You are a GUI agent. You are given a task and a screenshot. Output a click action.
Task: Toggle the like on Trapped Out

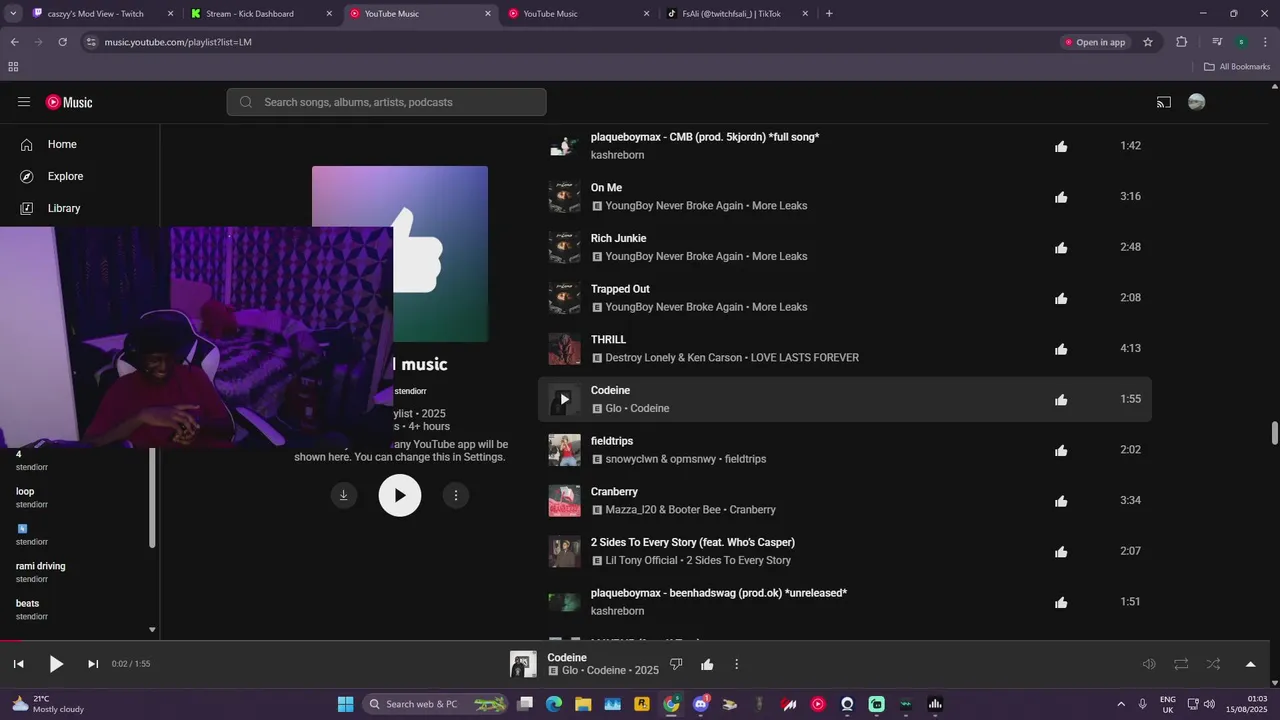click(1061, 298)
